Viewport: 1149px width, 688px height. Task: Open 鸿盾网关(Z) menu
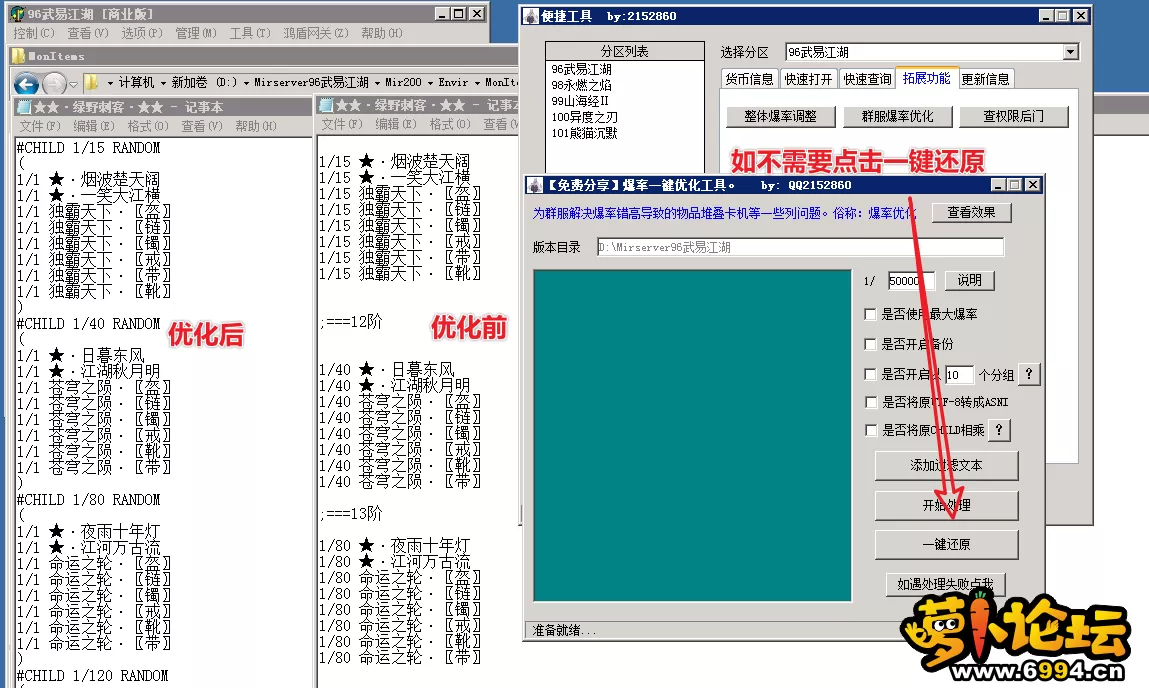(316, 33)
